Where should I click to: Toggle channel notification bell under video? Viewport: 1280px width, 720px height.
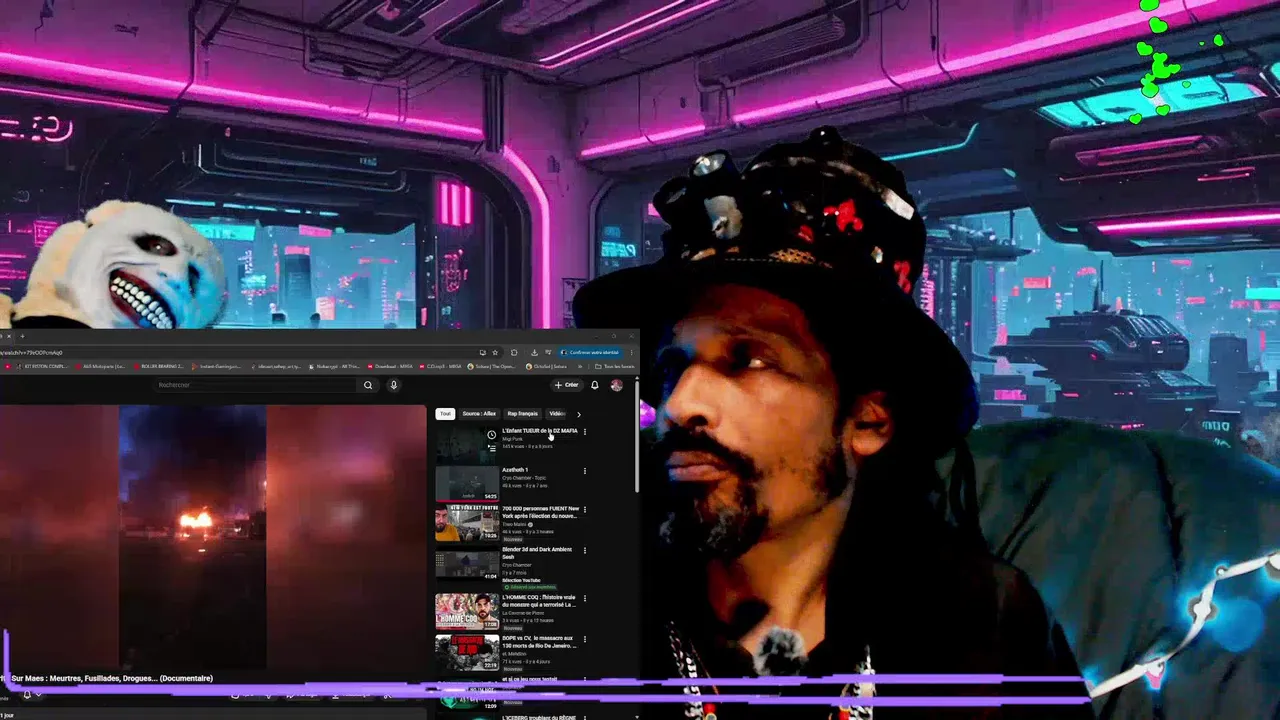(x=27, y=694)
